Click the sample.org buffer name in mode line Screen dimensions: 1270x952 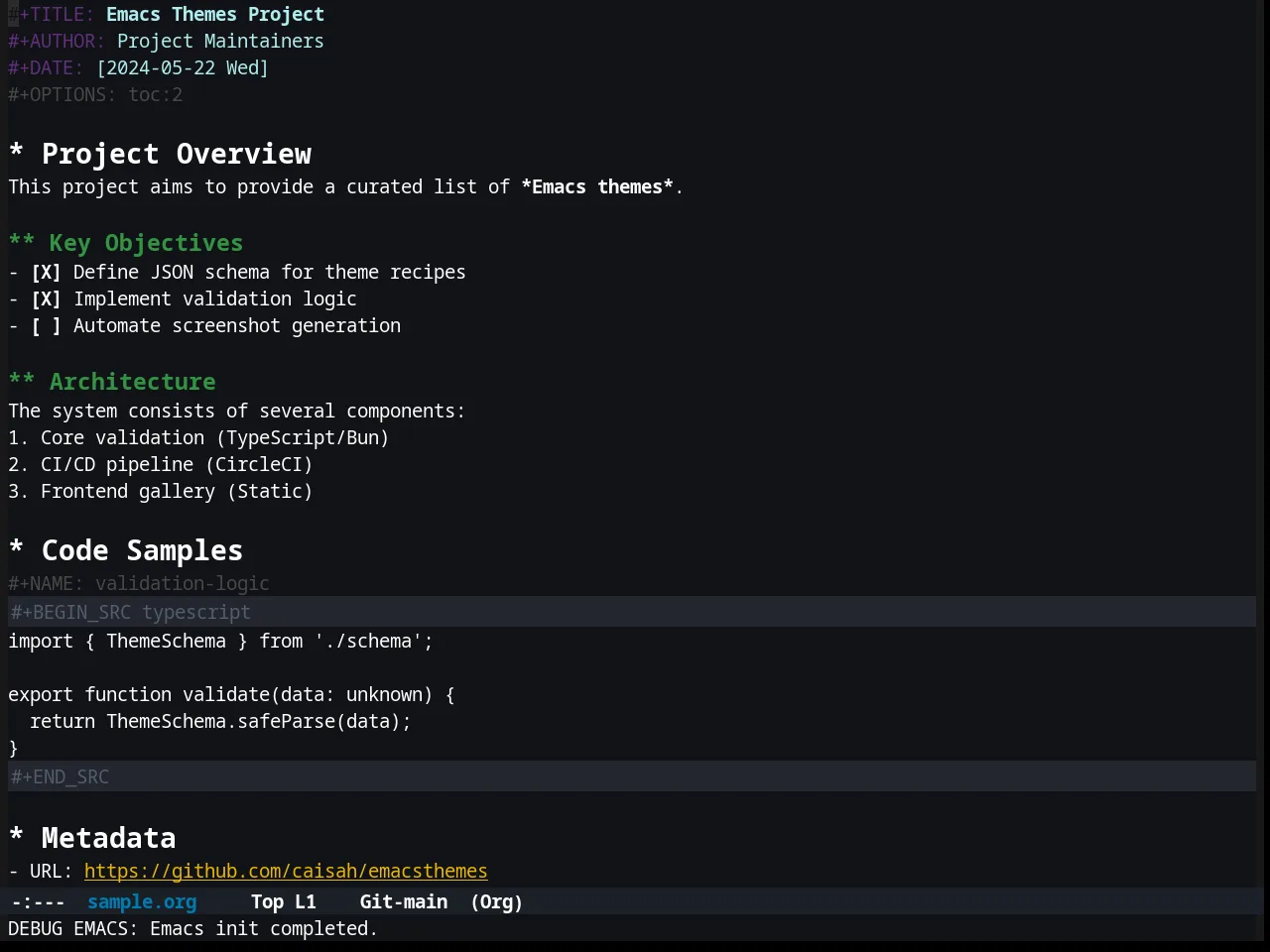[142, 901]
